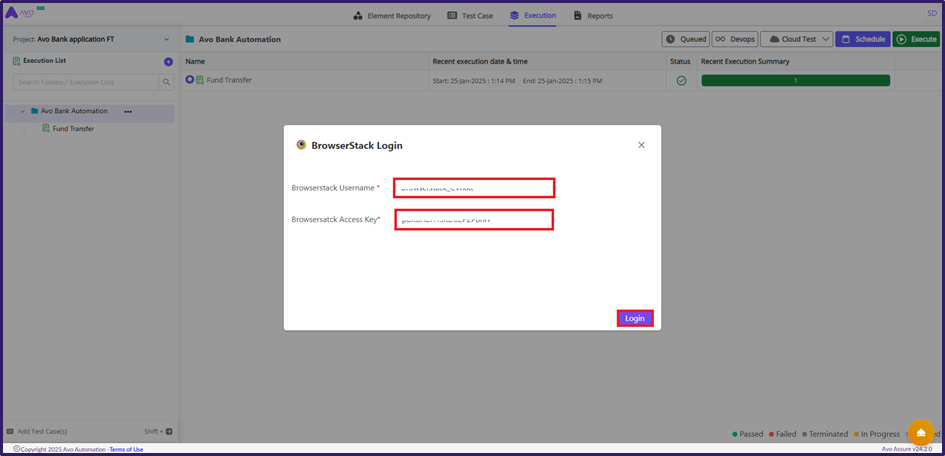Click the Avo logo icon
This screenshot has height=456, width=945.
(20, 14)
